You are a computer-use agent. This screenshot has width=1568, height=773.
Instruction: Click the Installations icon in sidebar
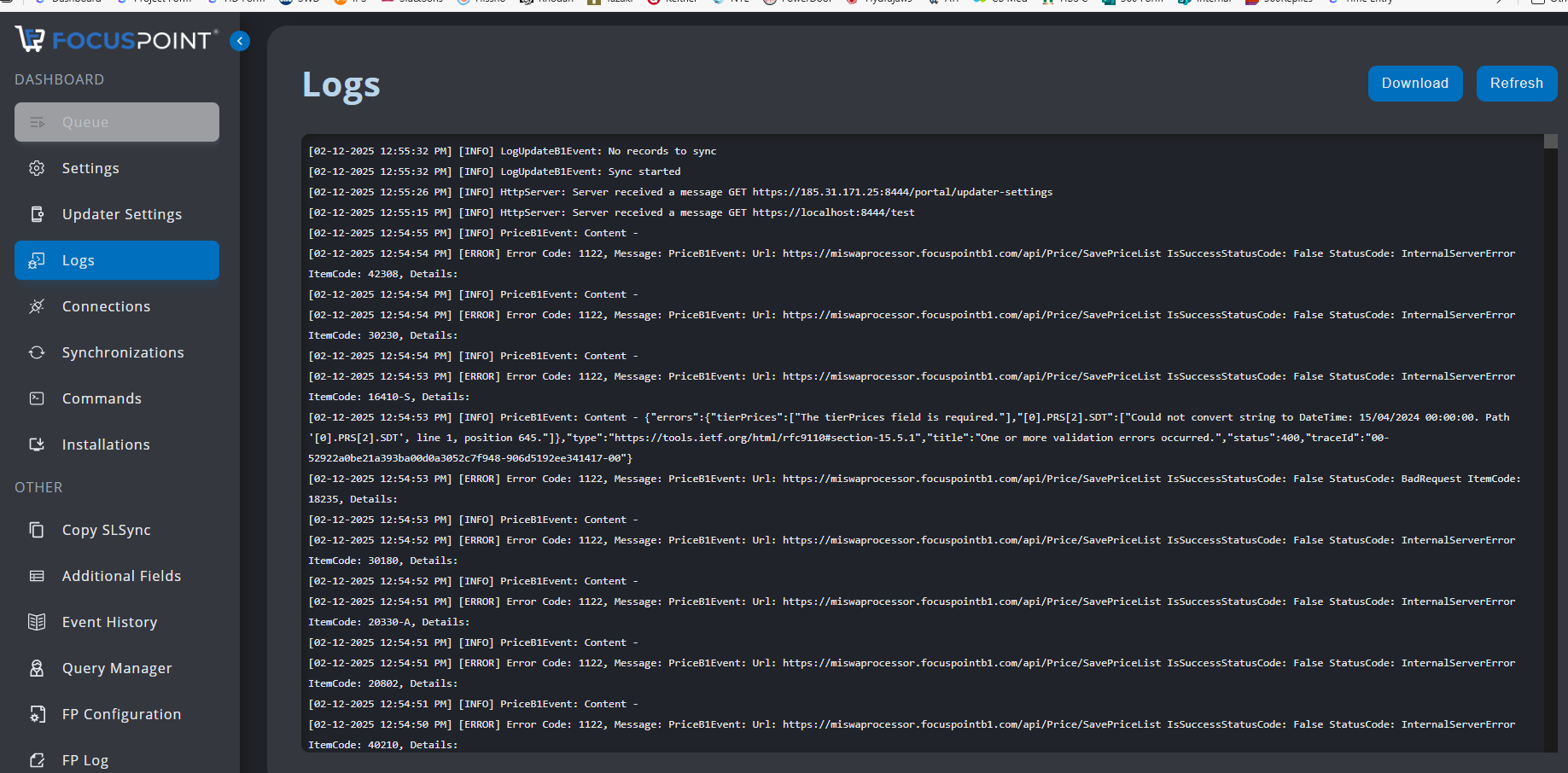tap(37, 445)
